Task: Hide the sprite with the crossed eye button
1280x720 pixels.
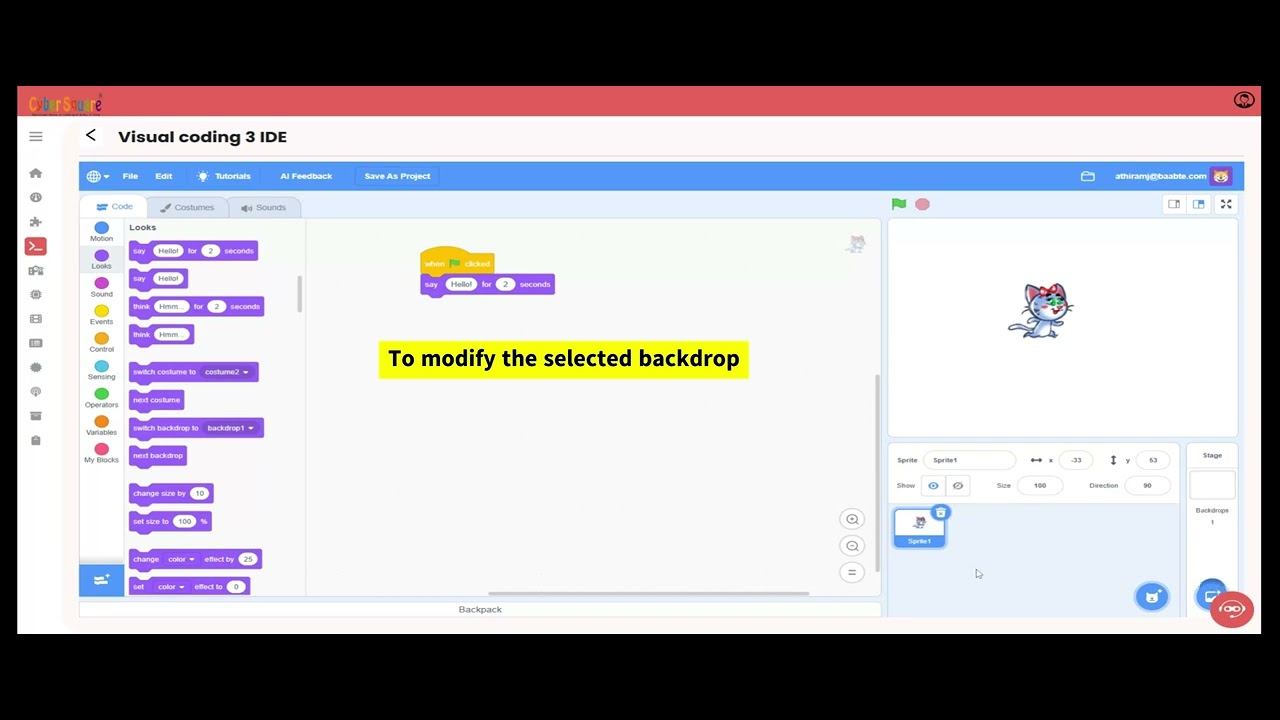Action: [x=957, y=486]
